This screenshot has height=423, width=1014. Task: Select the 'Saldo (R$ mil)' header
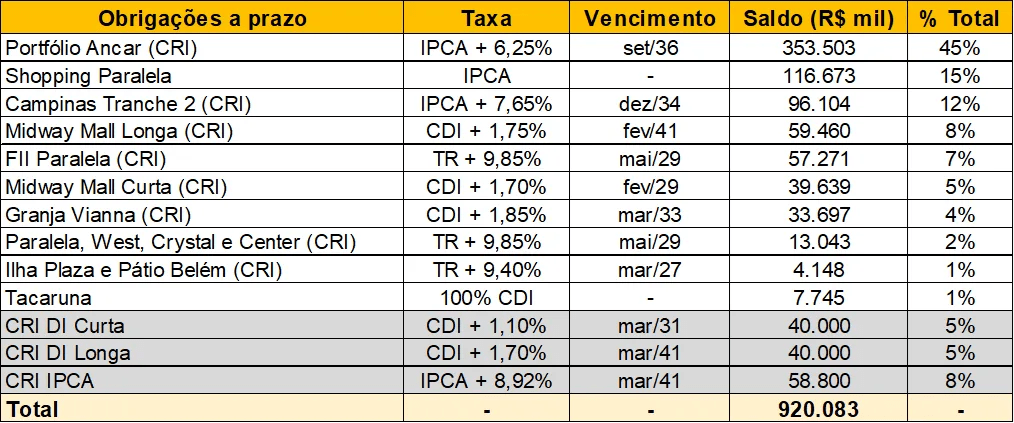(818, 18)
